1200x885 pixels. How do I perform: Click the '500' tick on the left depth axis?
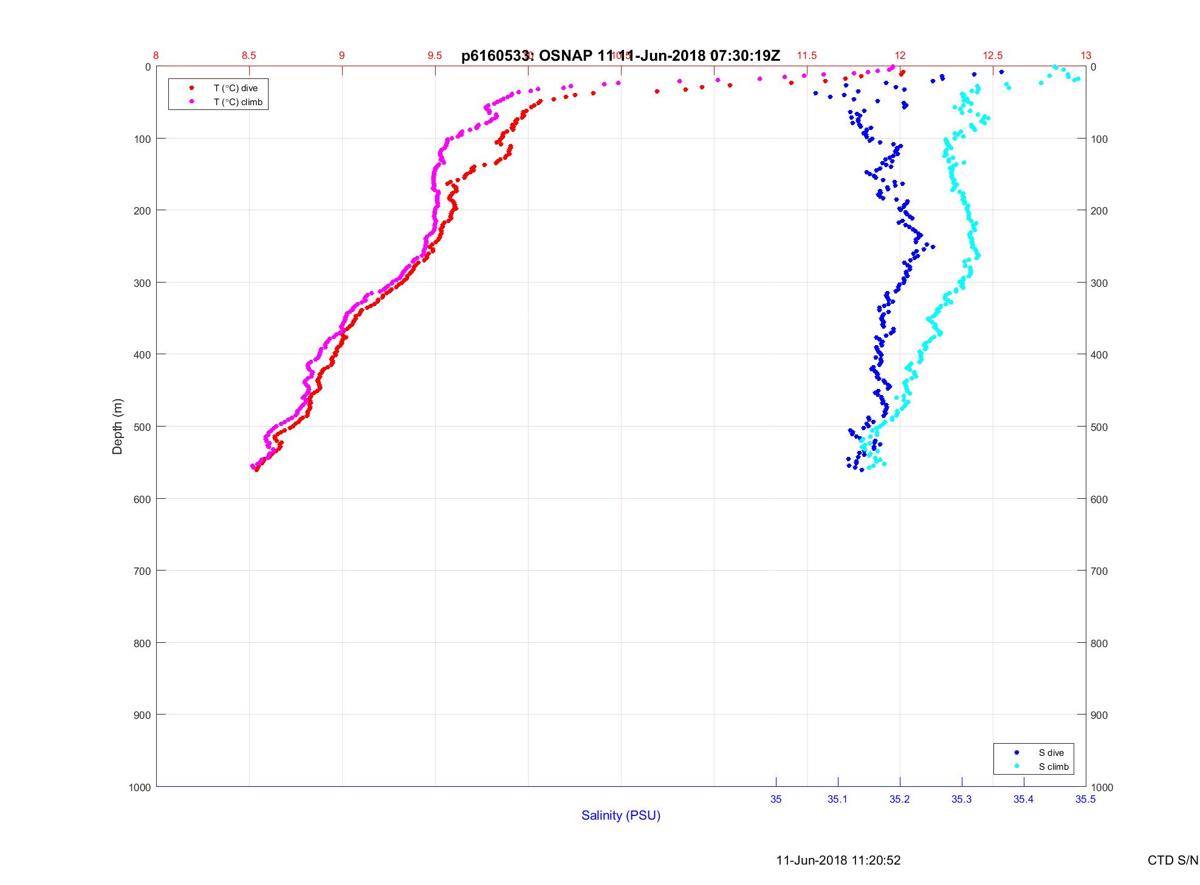(141, 427)
